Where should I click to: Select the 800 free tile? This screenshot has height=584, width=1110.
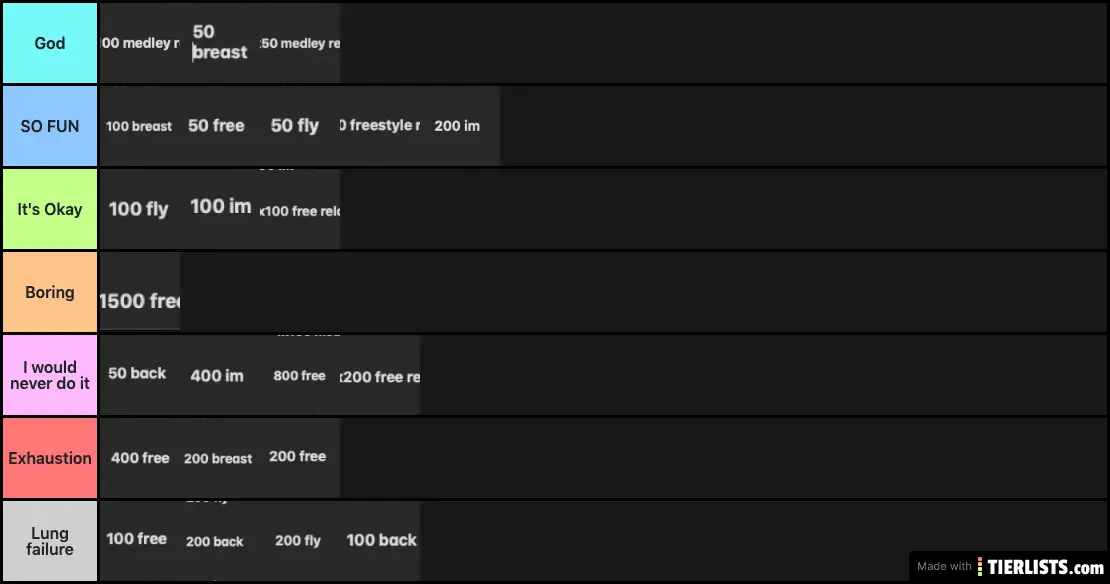point(300,376)
